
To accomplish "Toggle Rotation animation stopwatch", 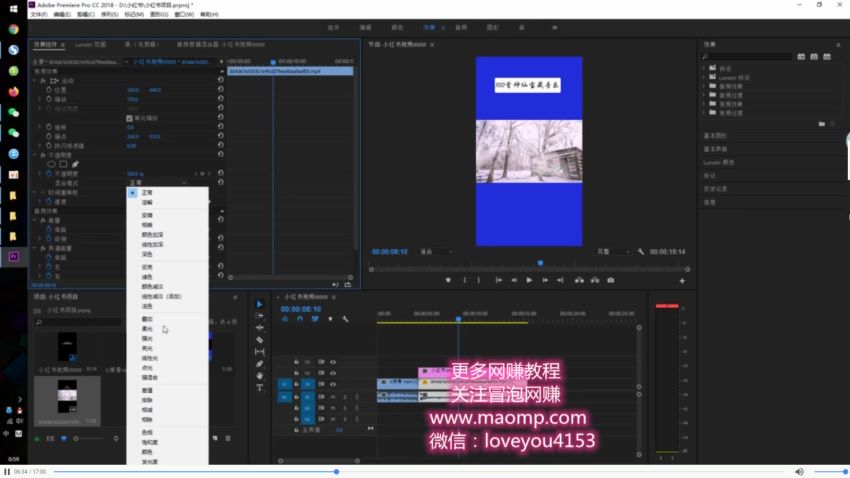I will [49, 127].
